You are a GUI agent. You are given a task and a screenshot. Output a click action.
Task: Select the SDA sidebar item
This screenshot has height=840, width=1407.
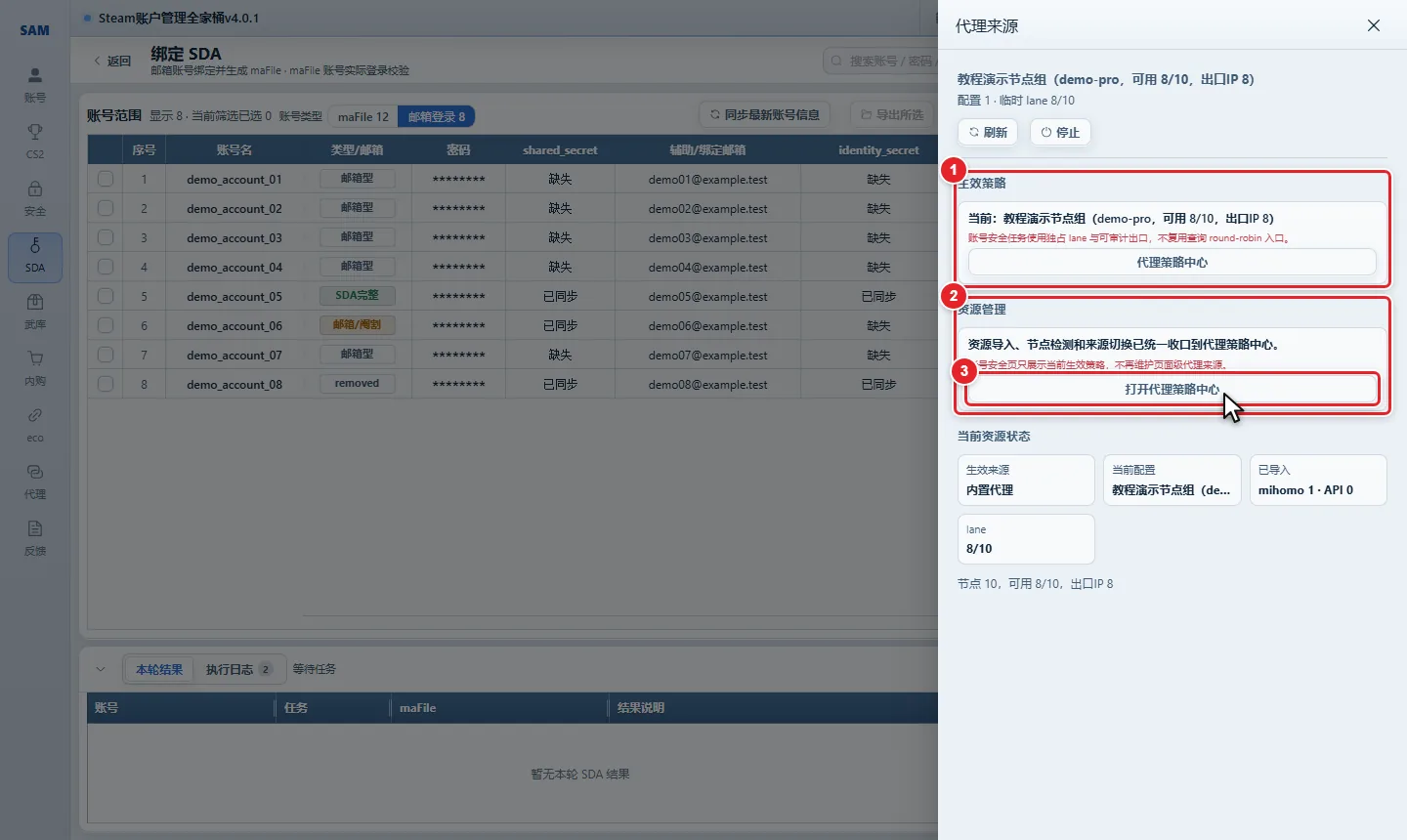point(35,257)
